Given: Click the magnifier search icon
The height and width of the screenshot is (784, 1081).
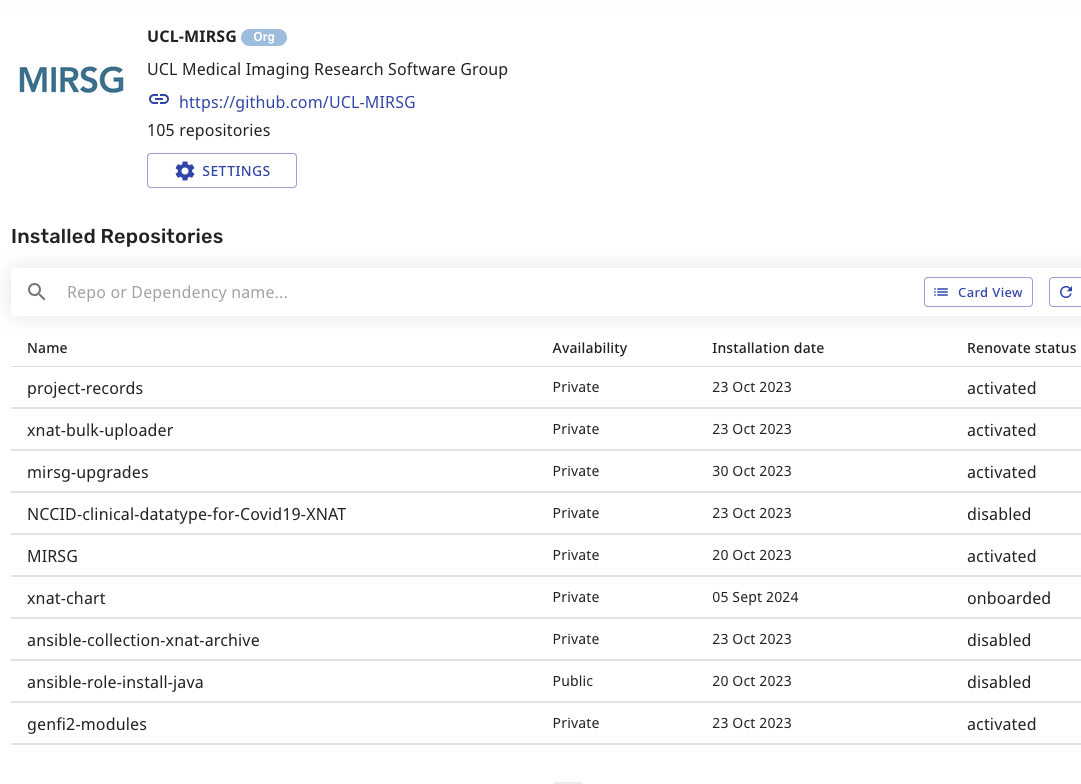Looking at the screenshot, I should tap(37, 292).
